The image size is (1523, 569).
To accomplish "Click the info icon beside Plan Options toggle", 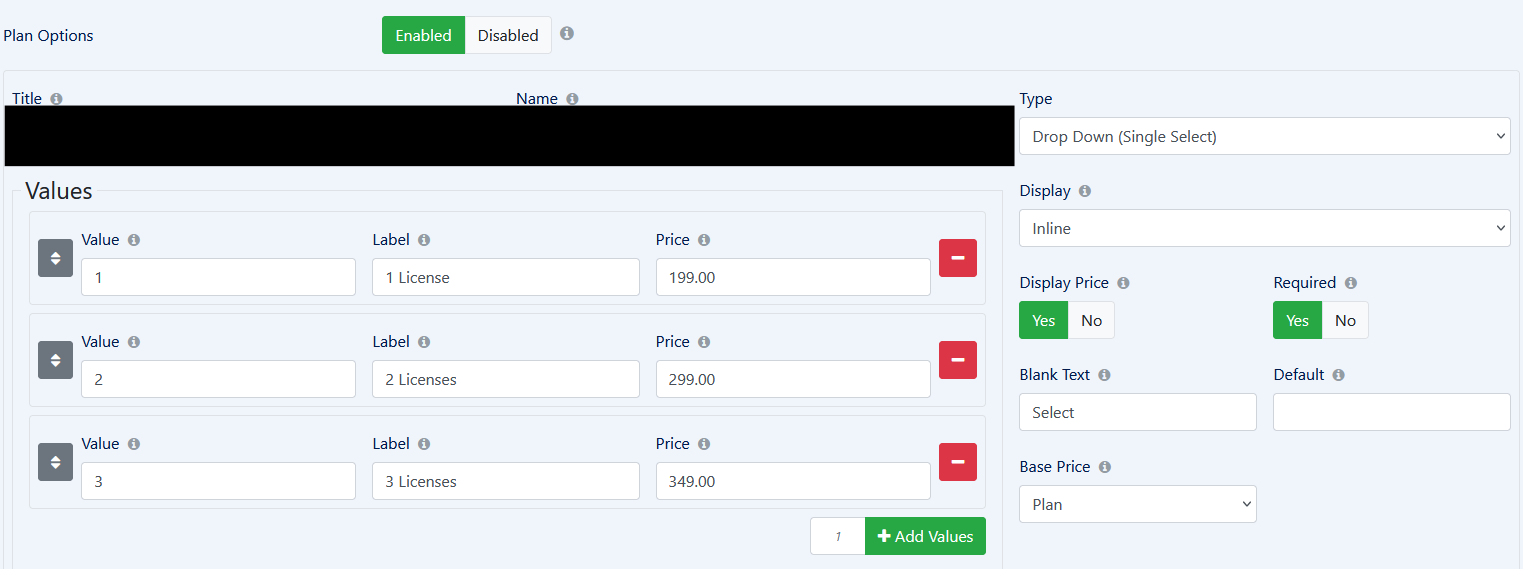I will 567,34.
